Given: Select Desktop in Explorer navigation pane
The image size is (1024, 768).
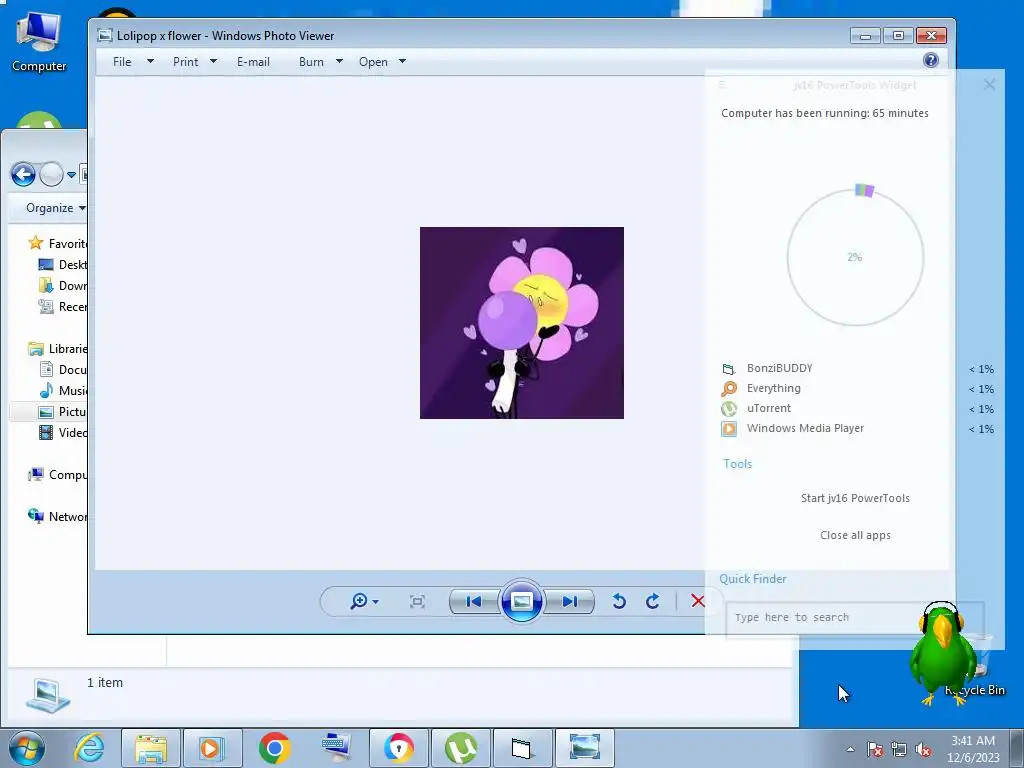Looking at the screenshot, I should (63, 264).
